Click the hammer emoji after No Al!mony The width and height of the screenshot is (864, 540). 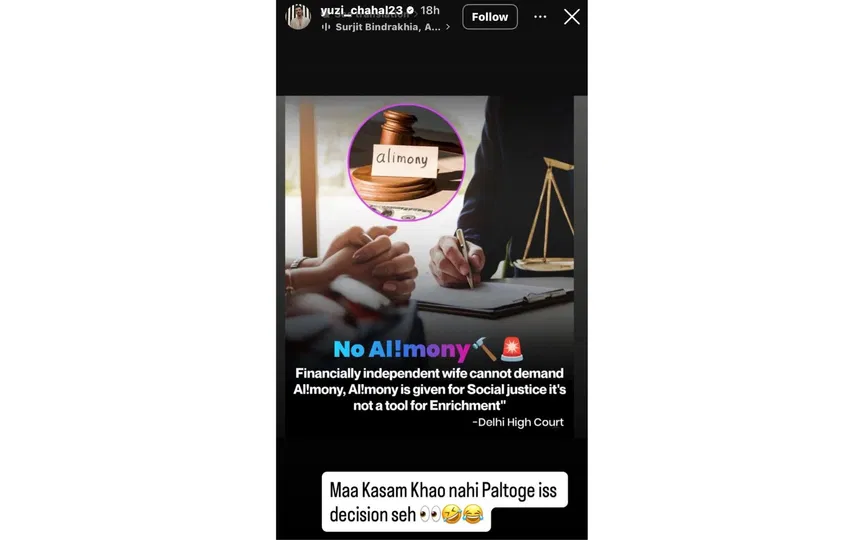coord(484,349)
